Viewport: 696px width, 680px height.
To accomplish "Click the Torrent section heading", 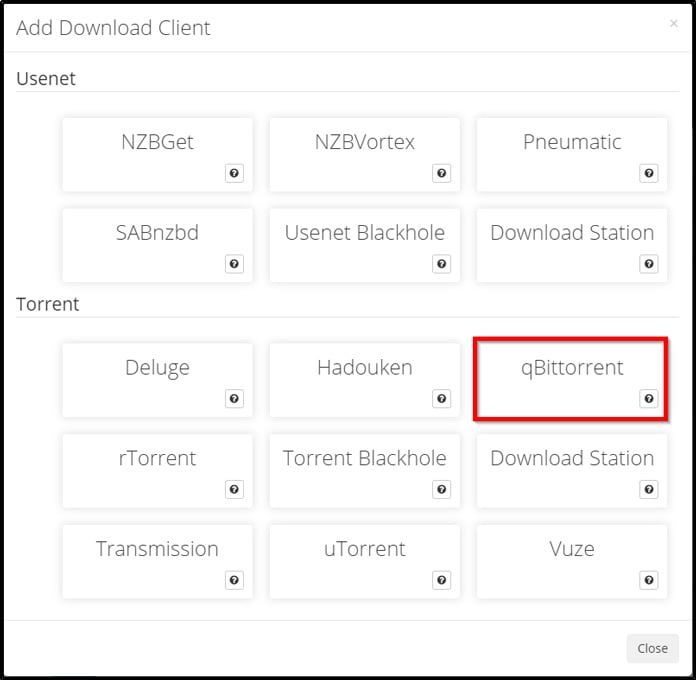I will click(x=47, y=304).
